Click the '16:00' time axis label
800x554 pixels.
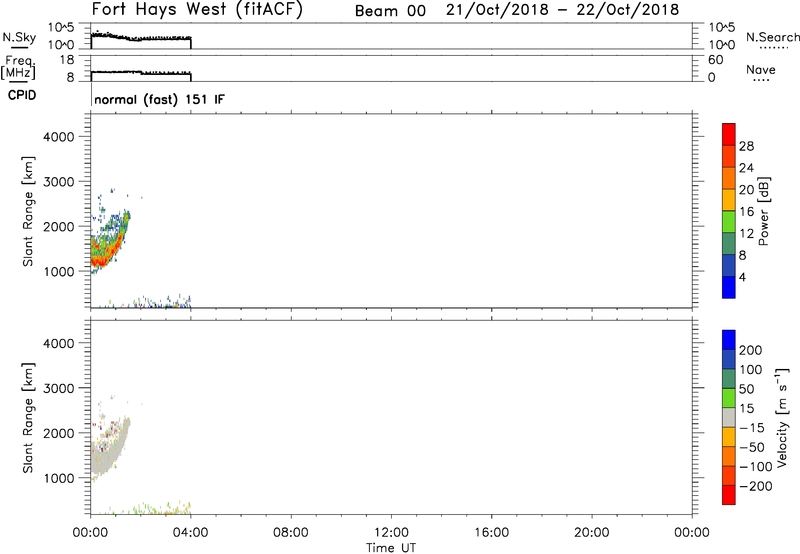491,533
